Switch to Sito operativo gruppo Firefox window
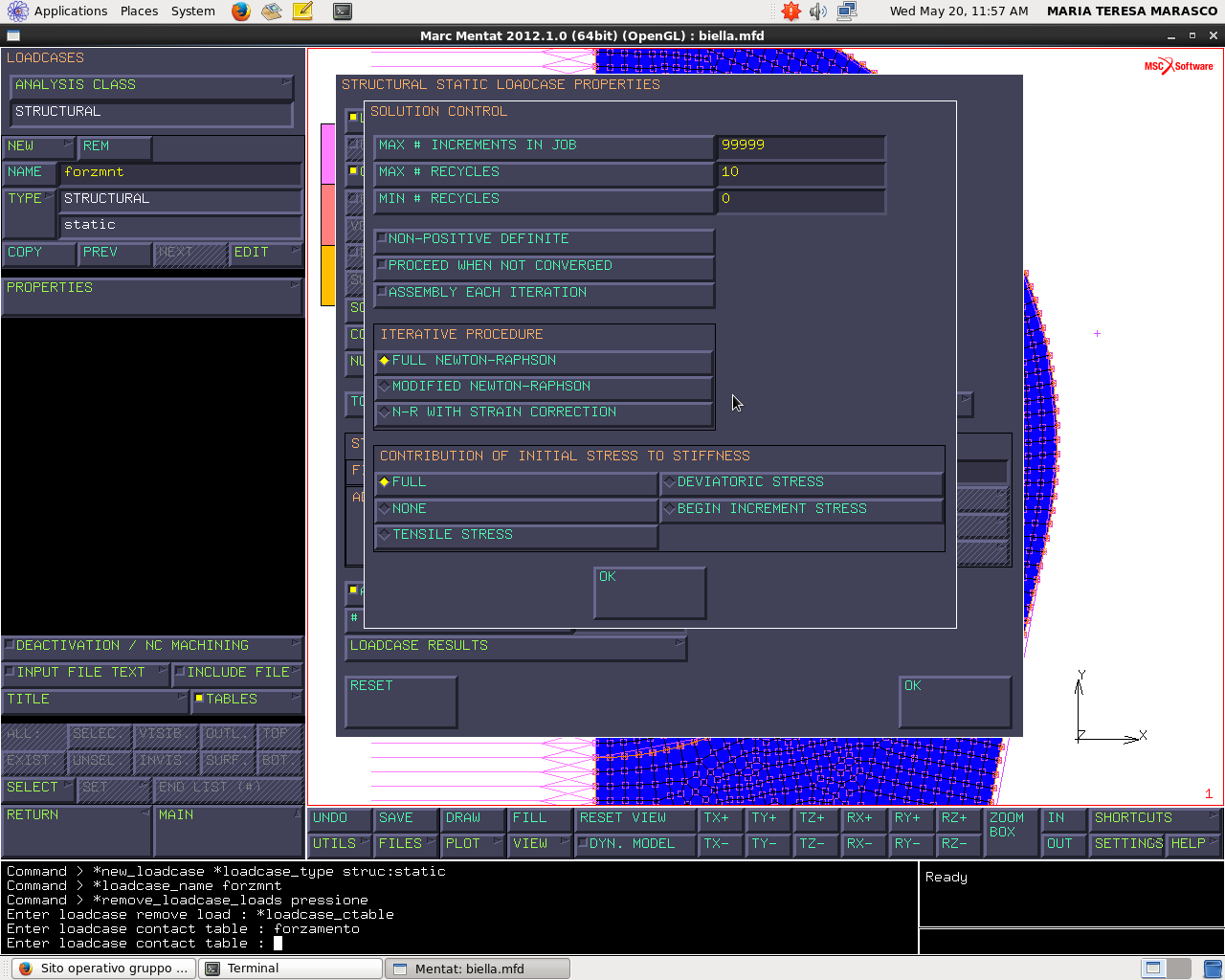 point(102,969)
